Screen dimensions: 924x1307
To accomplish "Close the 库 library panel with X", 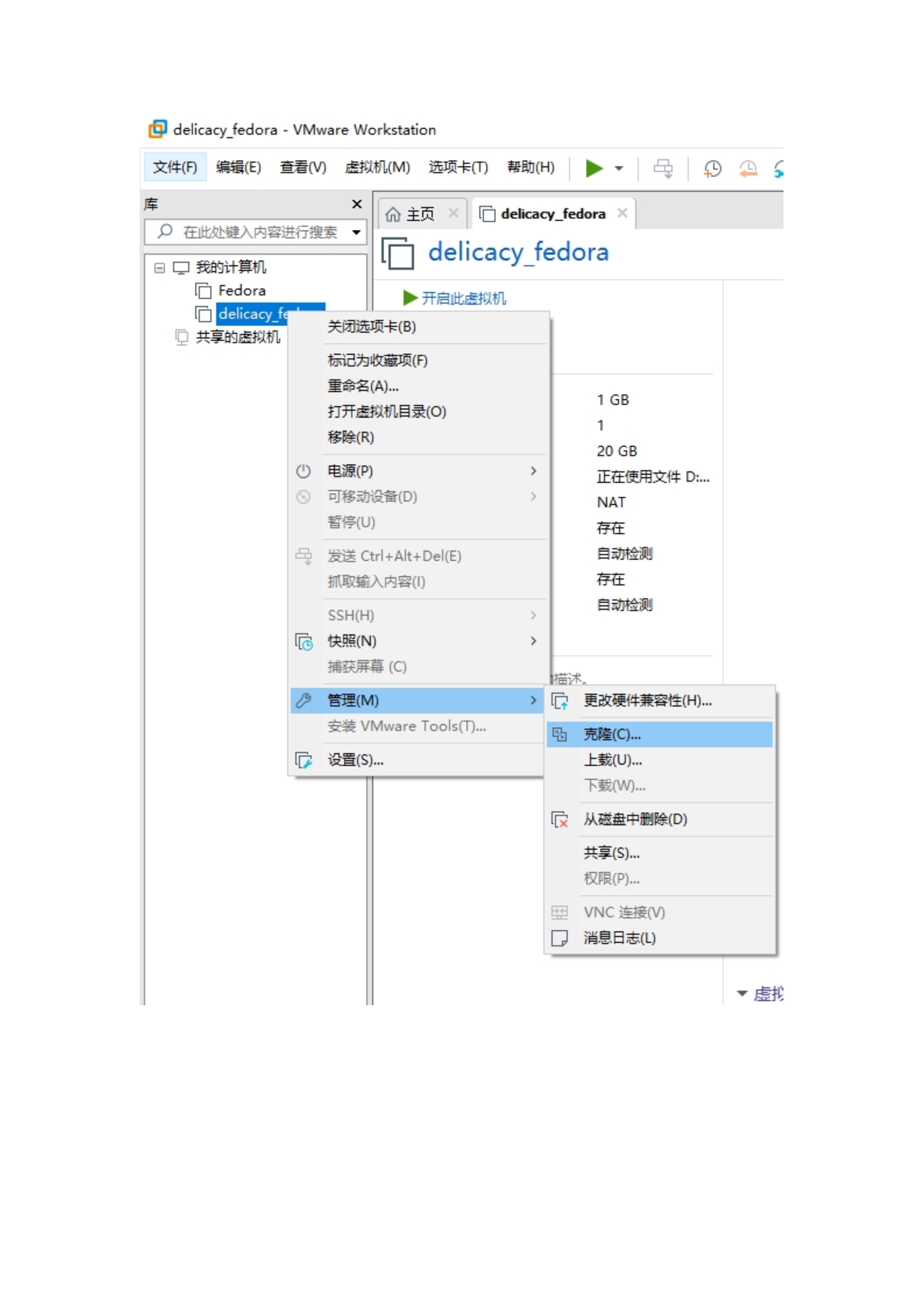I will coord(357,204).
